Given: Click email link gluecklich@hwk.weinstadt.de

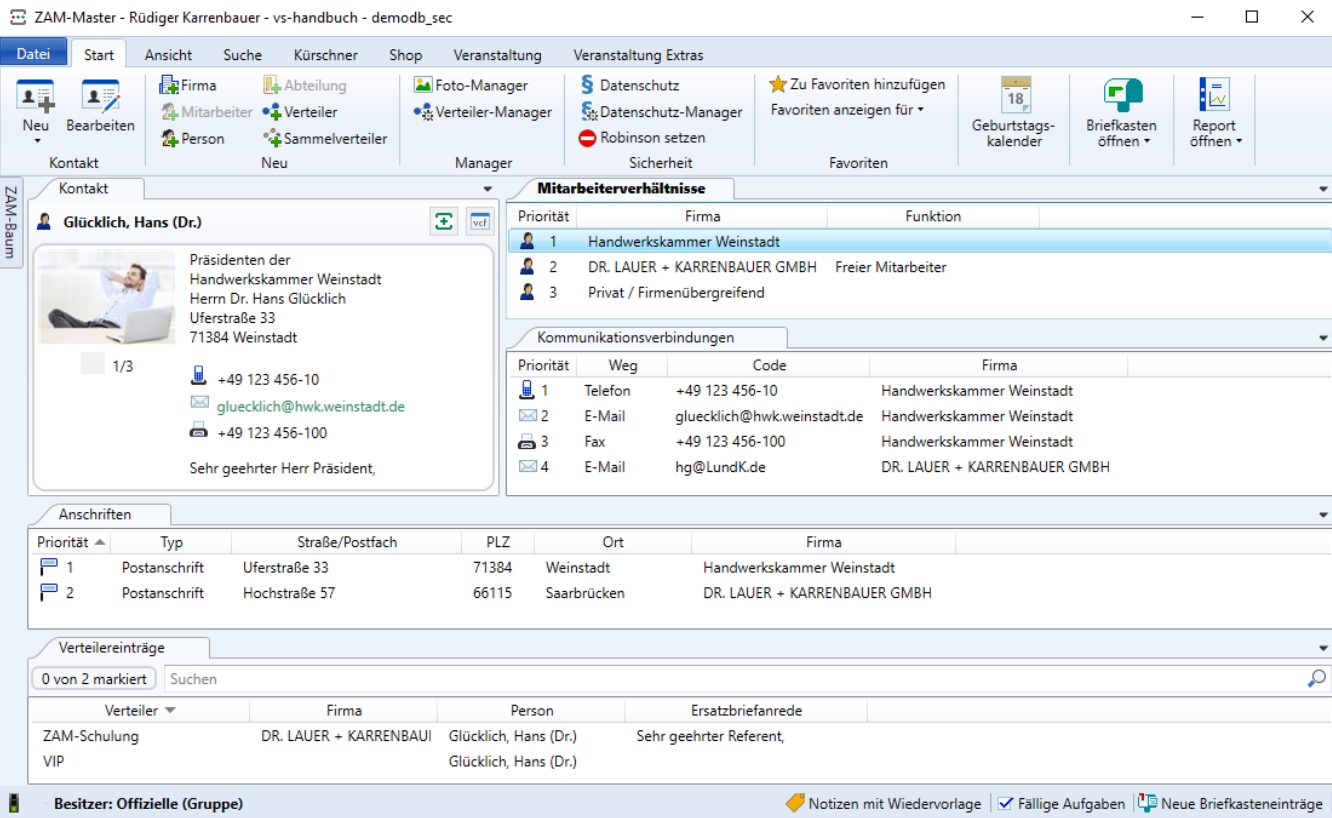Looking at the screenshot, I should tap(311, 407).
